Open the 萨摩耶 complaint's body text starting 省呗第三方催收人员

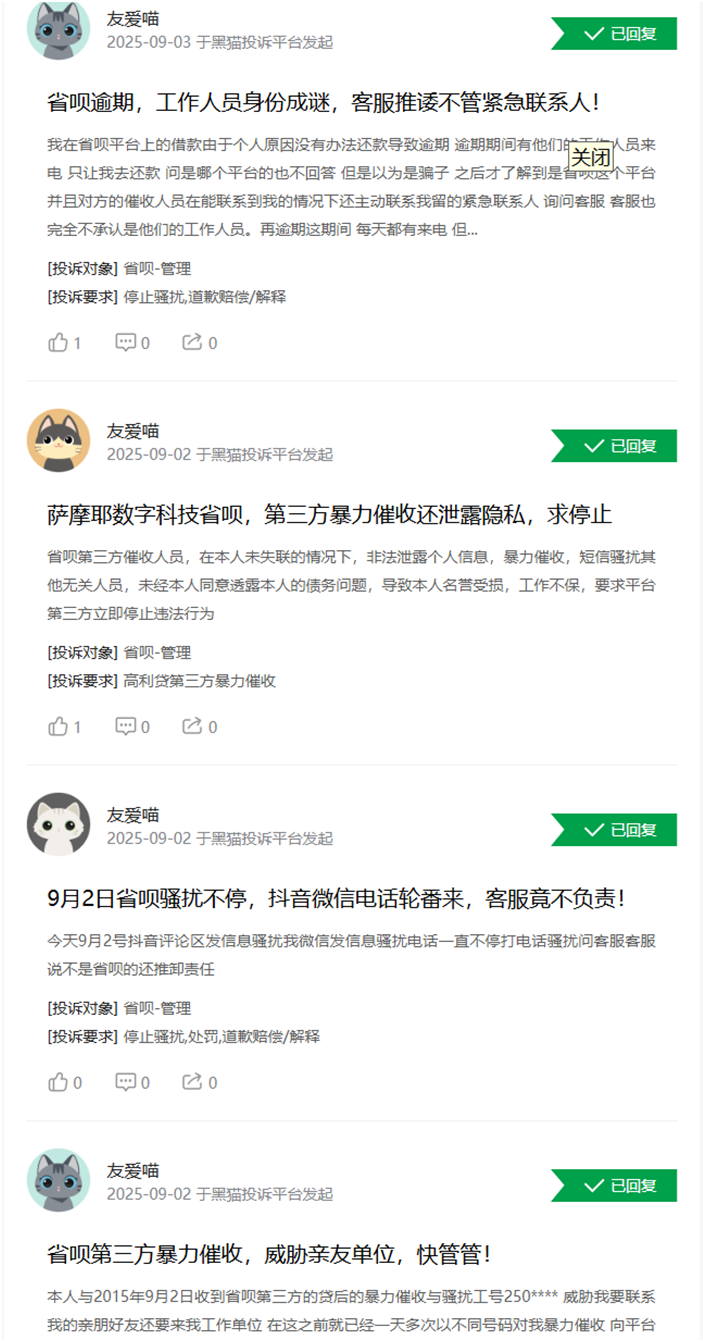[x=352, y=585]
